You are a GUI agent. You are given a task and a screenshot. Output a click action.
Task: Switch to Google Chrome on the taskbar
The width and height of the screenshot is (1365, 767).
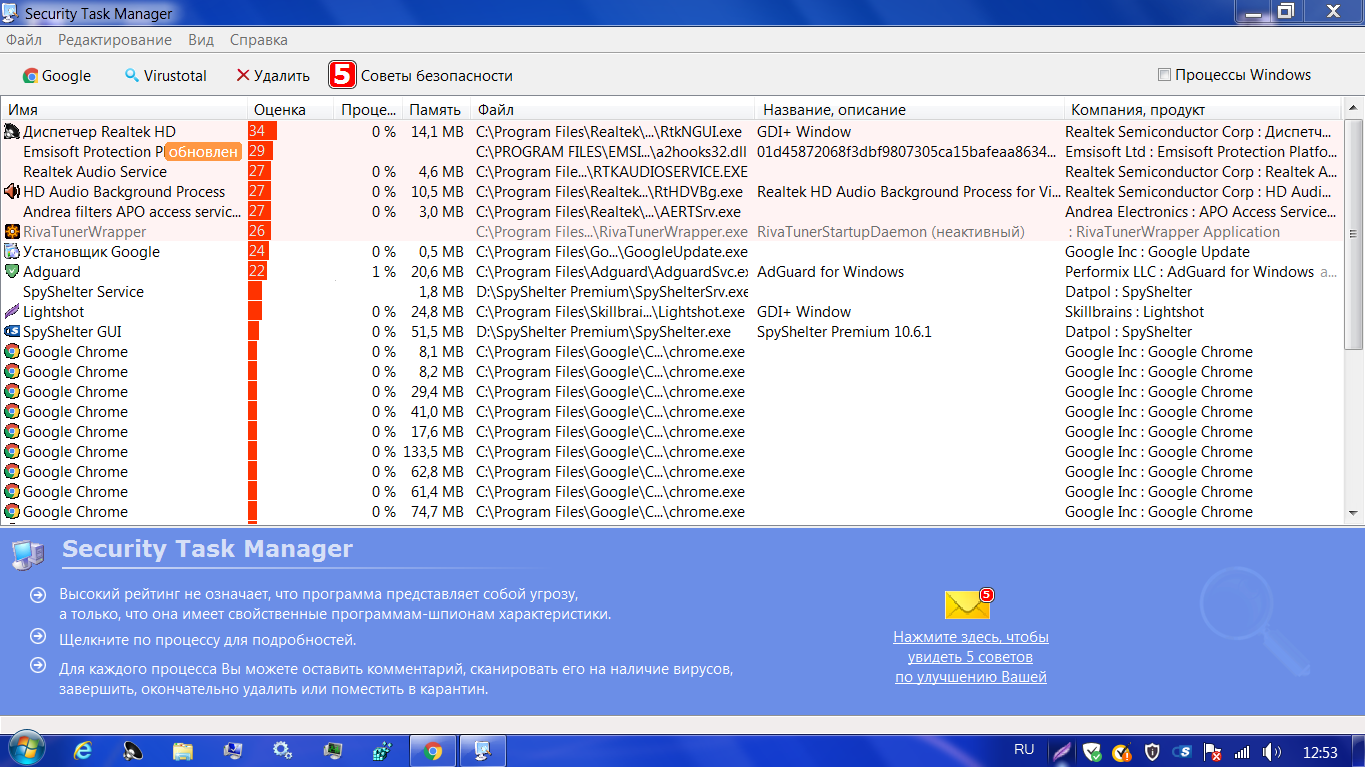(x=433, y=751)
